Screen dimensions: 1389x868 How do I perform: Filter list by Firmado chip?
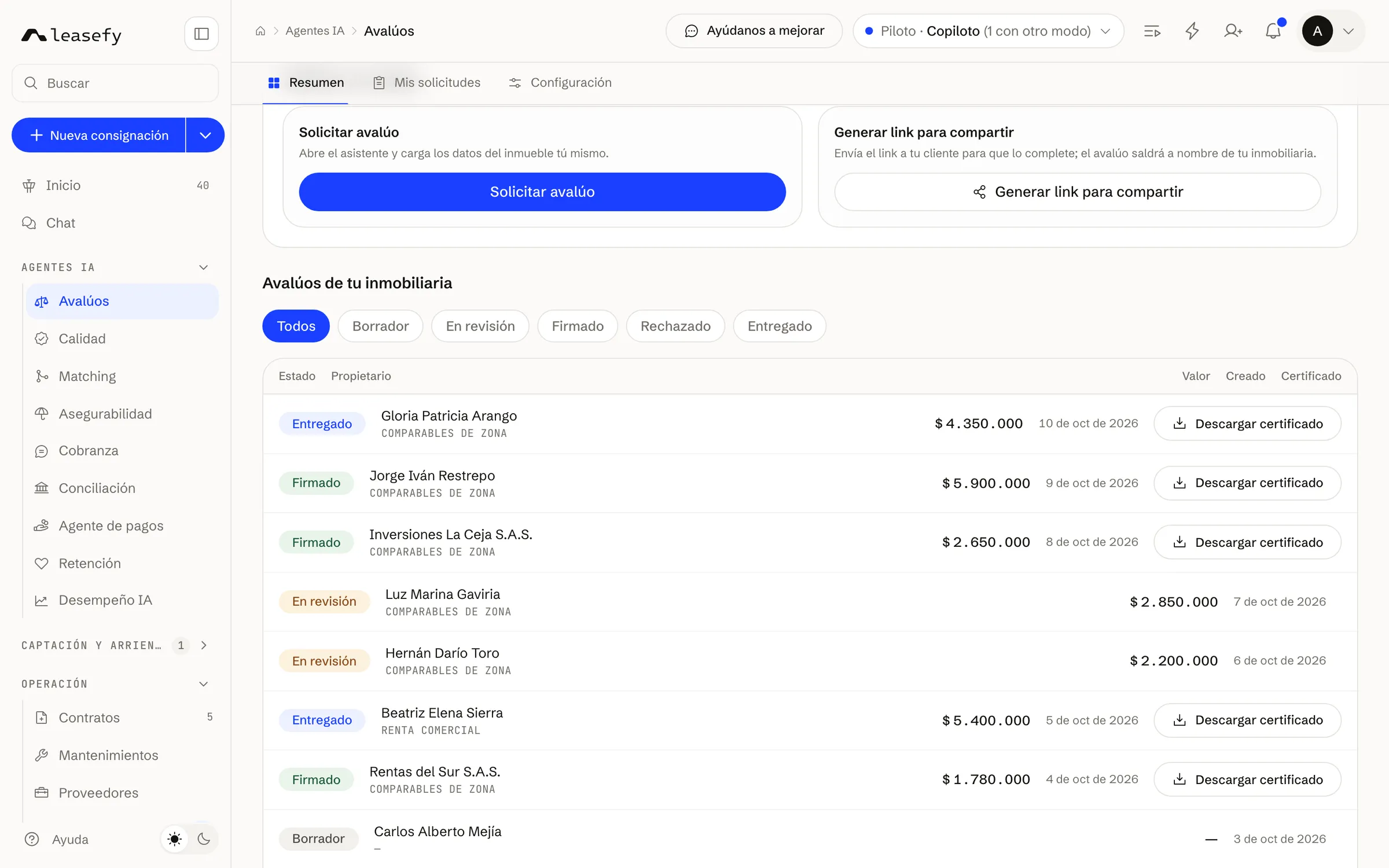click(578, 326)
